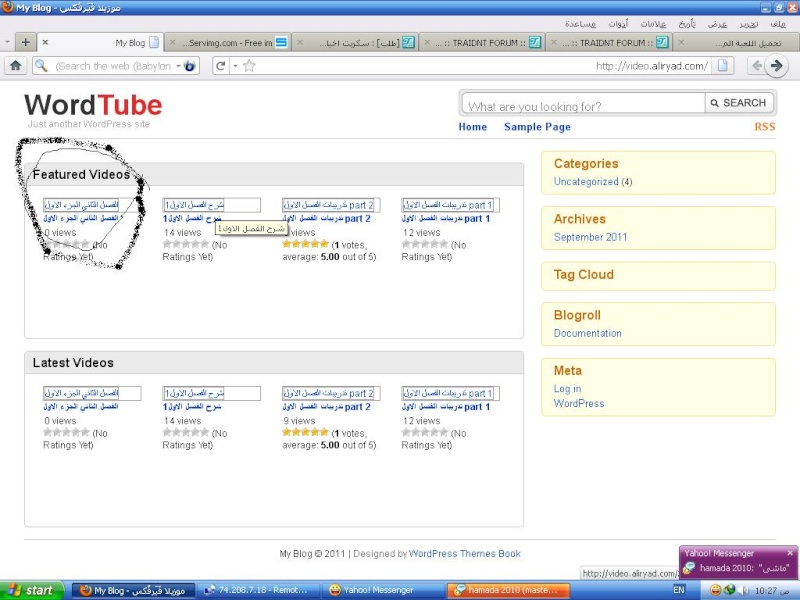
Task: Open the تأريخ menu
Action: 687,23
